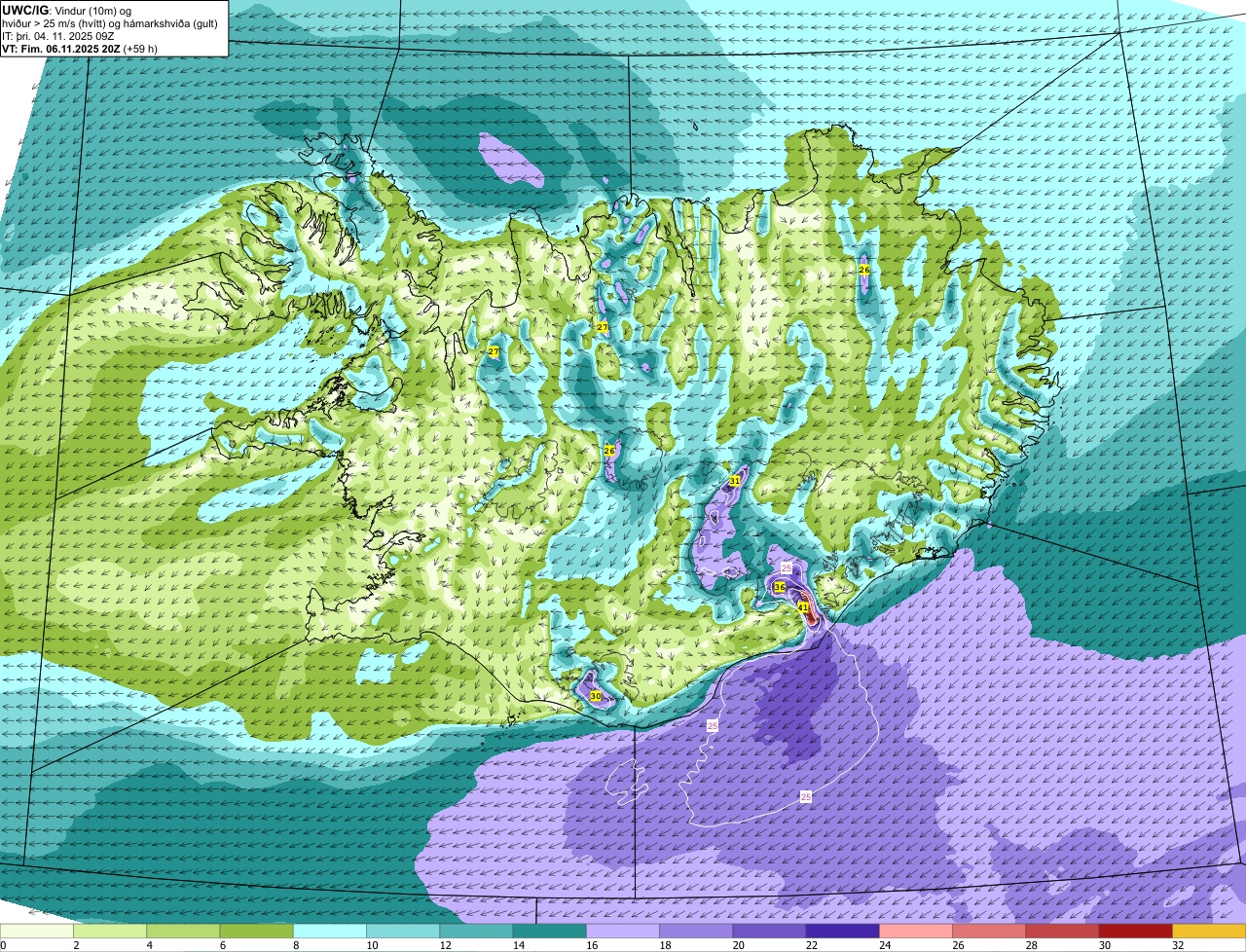The width and height of the screenshot is (1246, 952).
Task: Click the legend scale value '8'
Action: coord(294,945)
